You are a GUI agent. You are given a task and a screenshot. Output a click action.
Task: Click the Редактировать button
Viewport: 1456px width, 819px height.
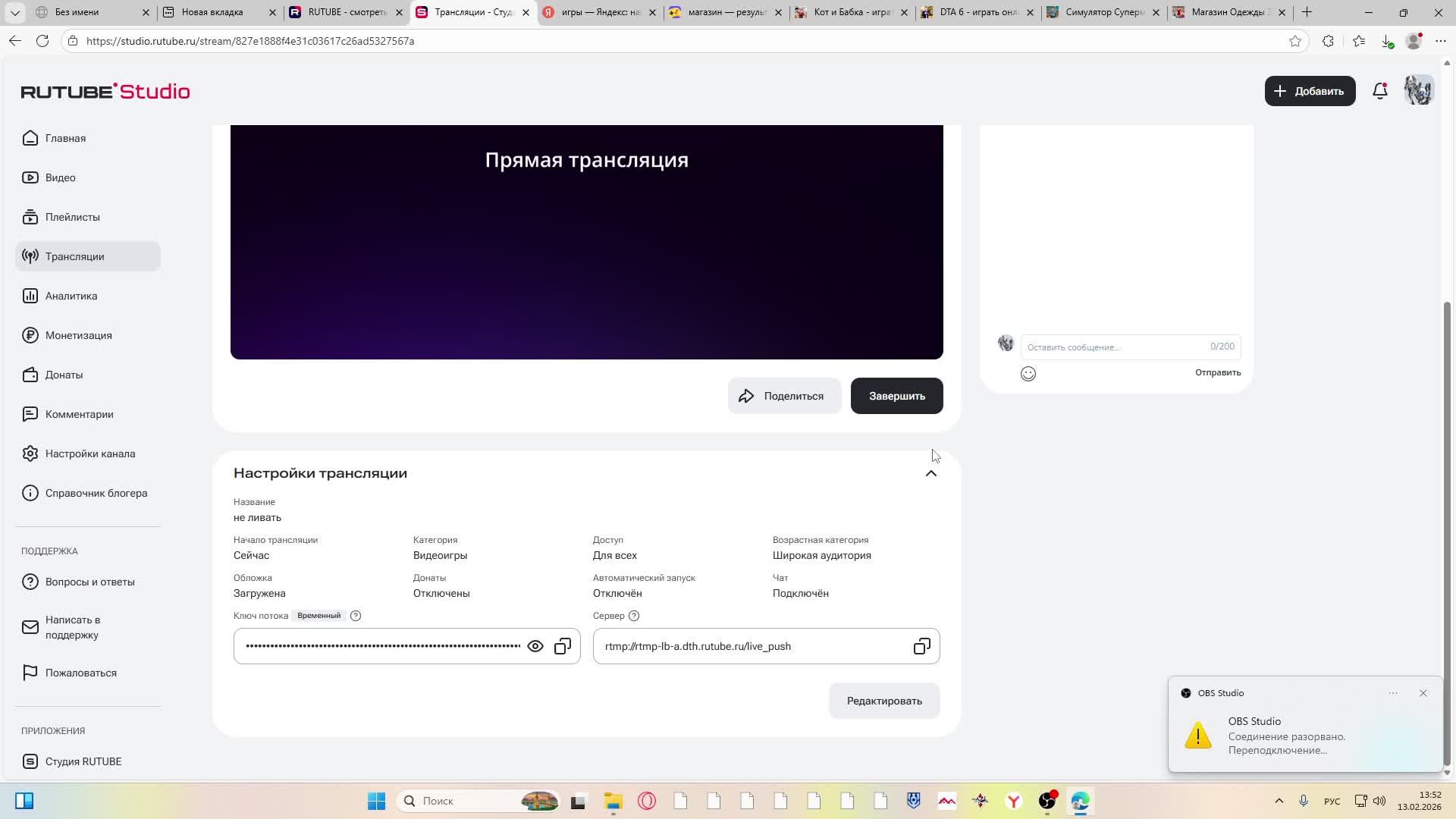pyautogui.click(x=884, y=701)
